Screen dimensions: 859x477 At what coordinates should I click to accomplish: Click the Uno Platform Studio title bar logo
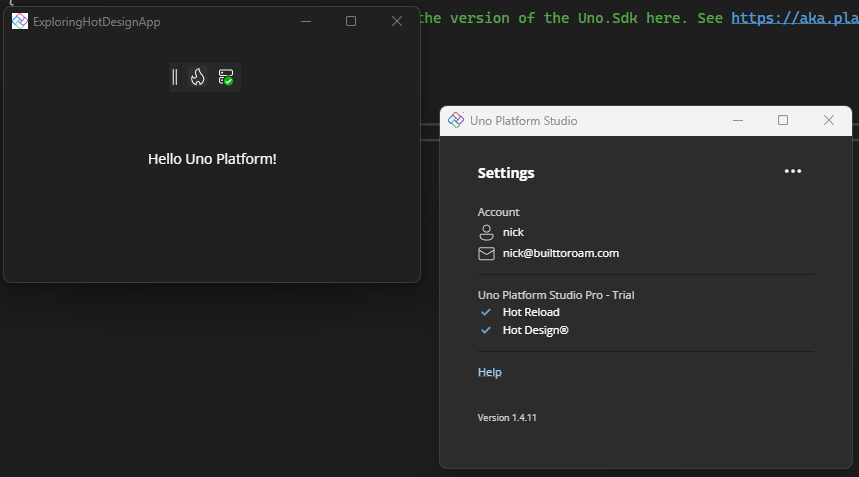(456, 120)
